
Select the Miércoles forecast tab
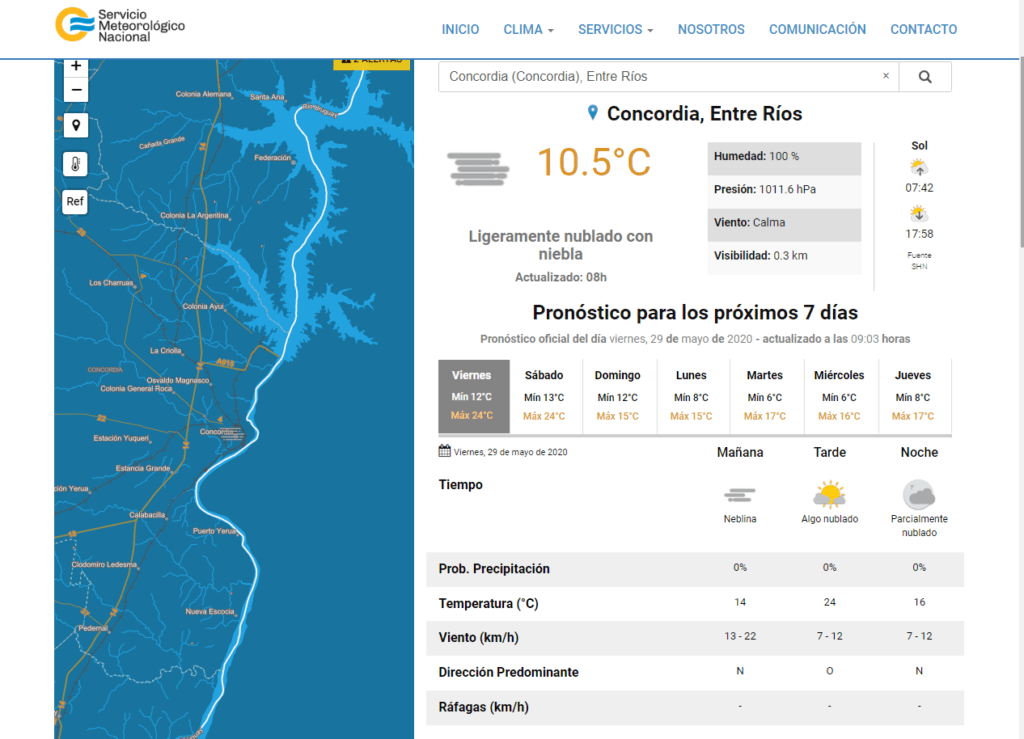coord(839,396)
